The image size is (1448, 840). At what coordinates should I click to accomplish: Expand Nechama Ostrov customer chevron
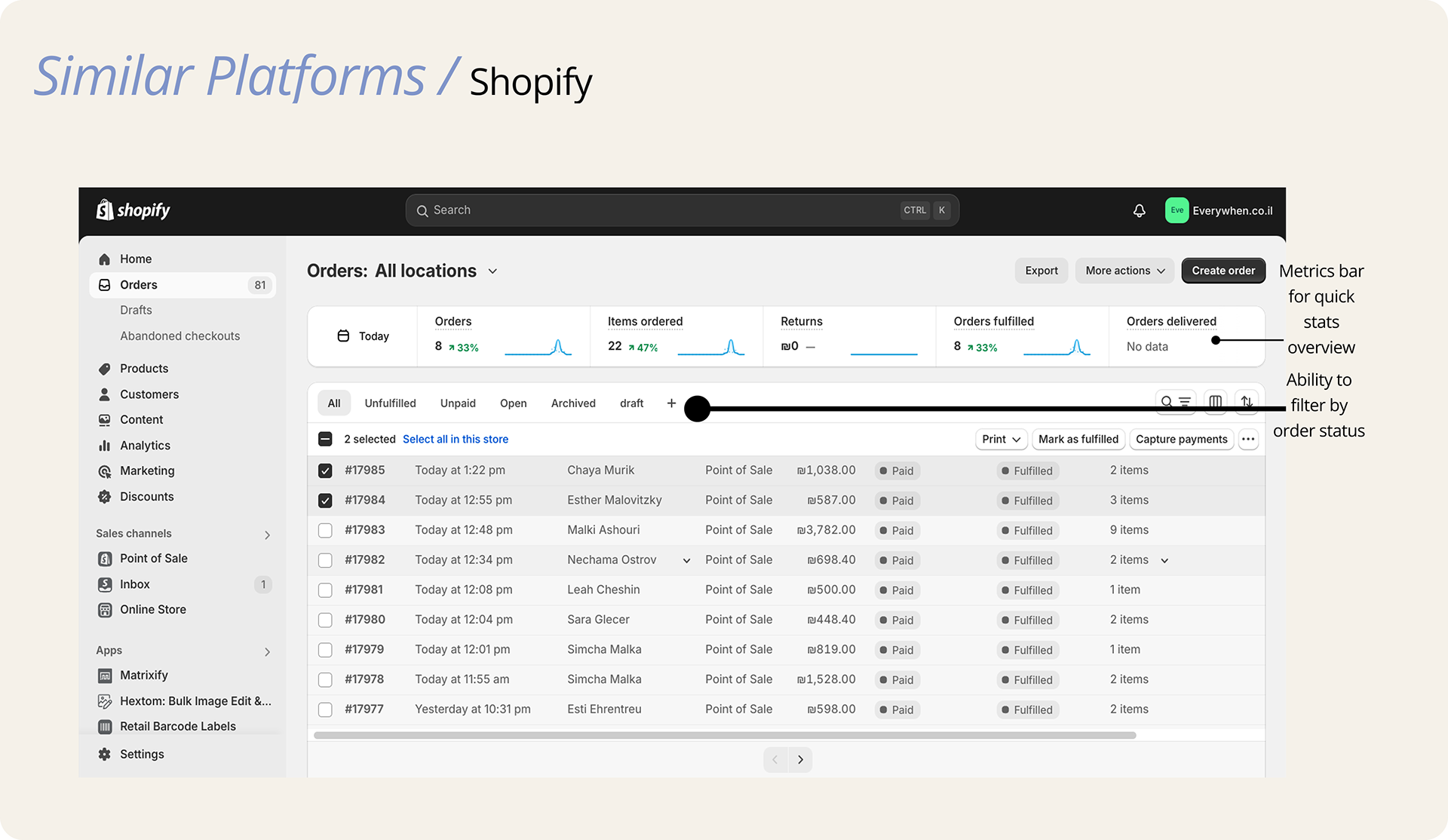pos(686,561)
